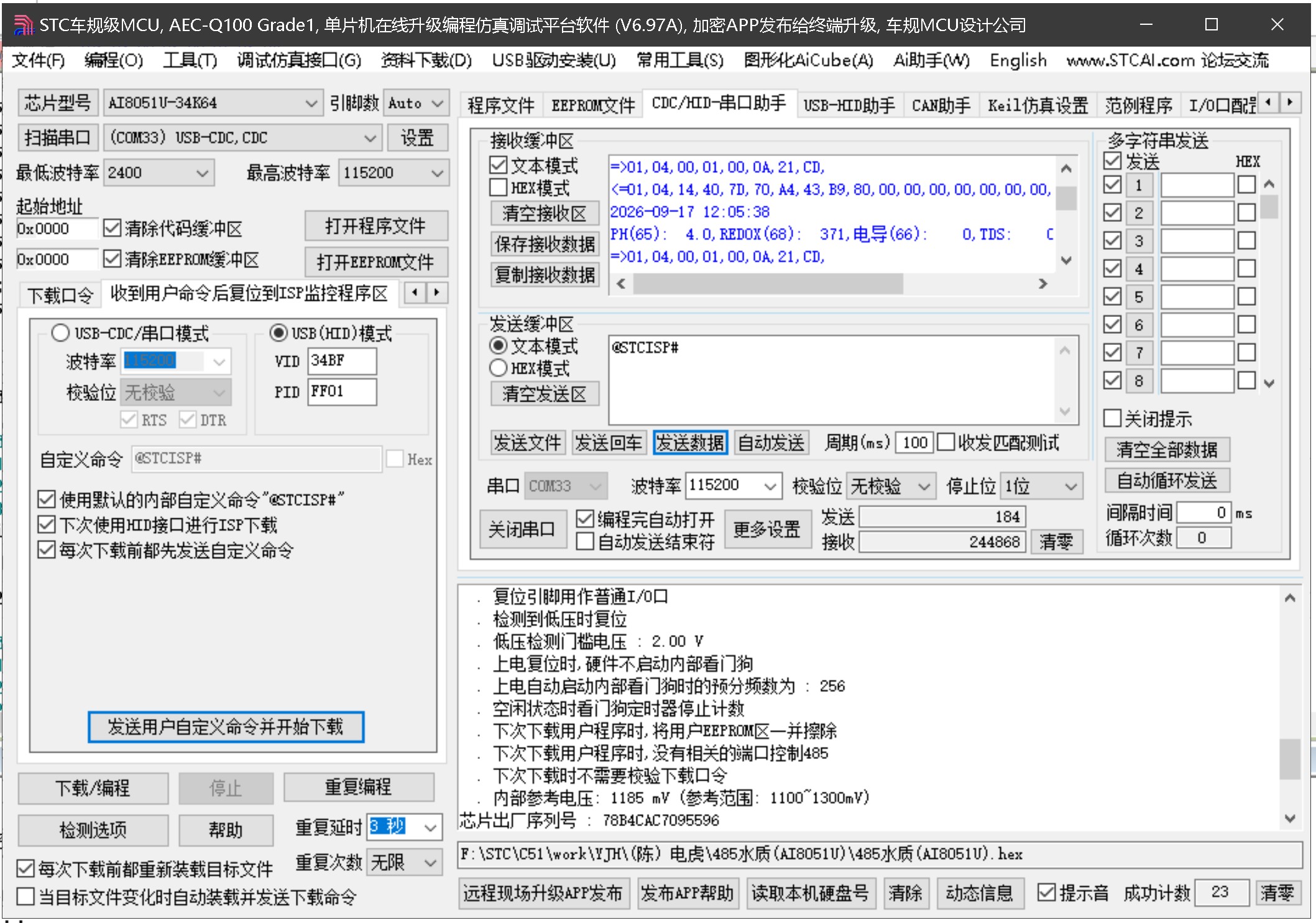The image size is (1316, 923).
Task: Open repeat delay 3秒 dropdown
Action: coord(404,827)
